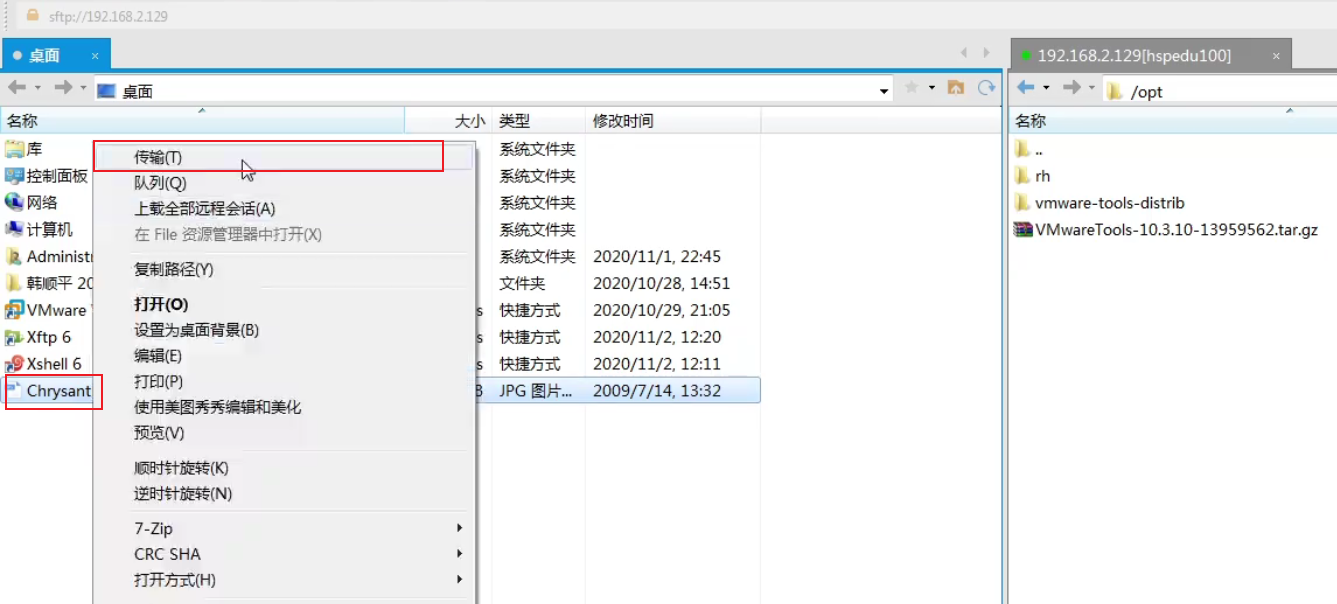Click the local favorites star icon
The image size is (1337, 604).
[911, 88]
